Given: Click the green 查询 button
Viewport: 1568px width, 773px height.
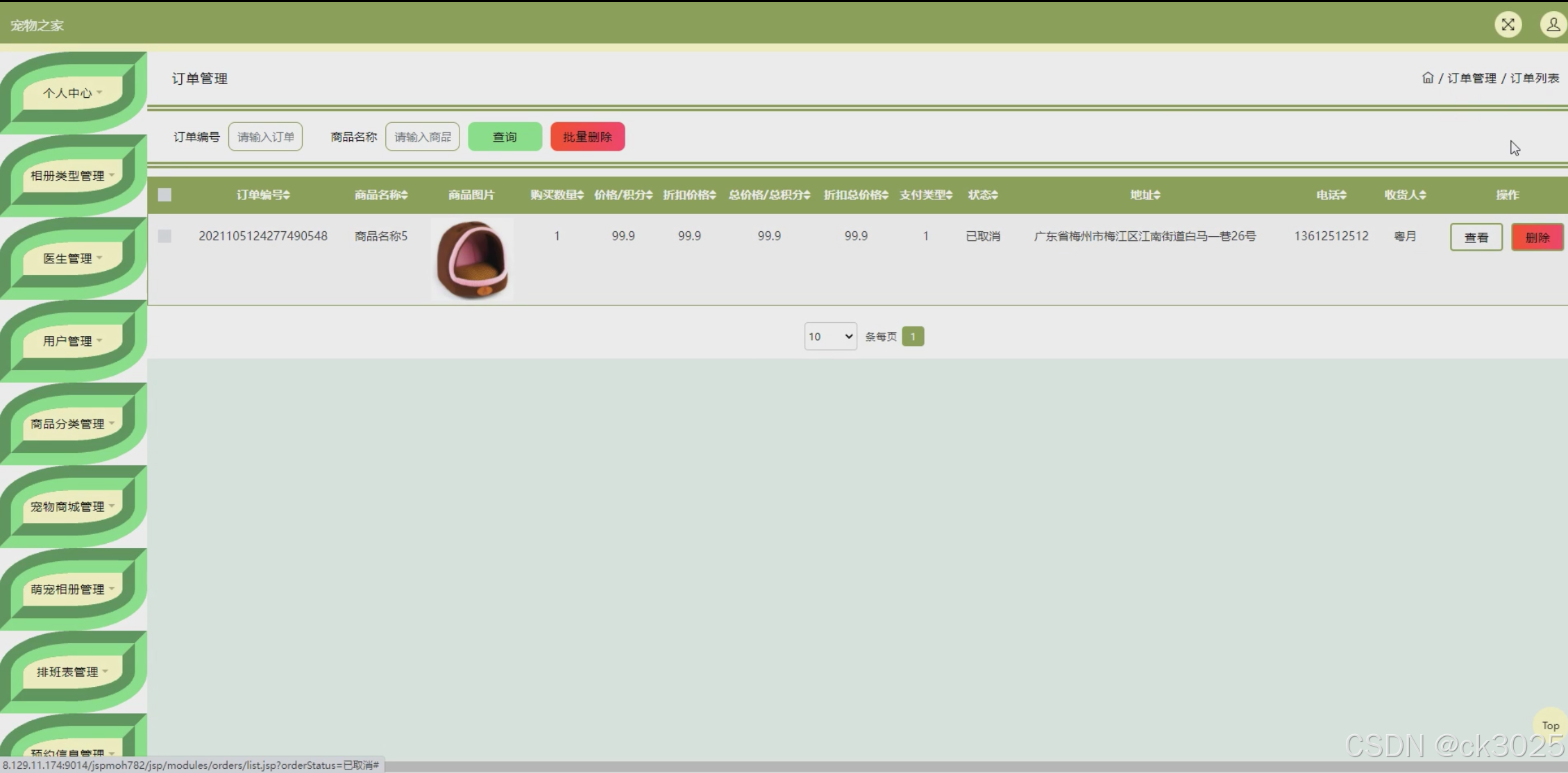Looking at the screenshot, I should 505,137.
